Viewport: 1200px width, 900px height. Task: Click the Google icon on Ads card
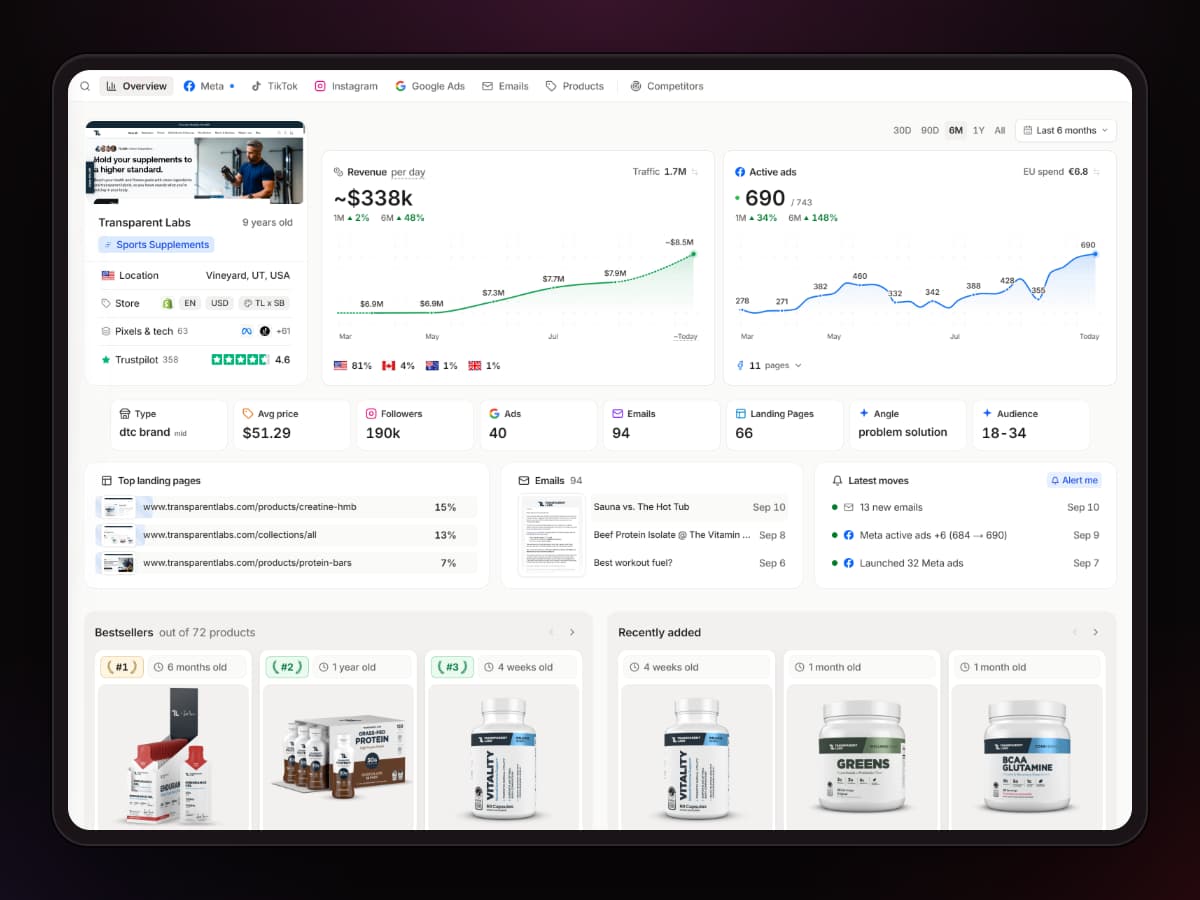(494, 414)
